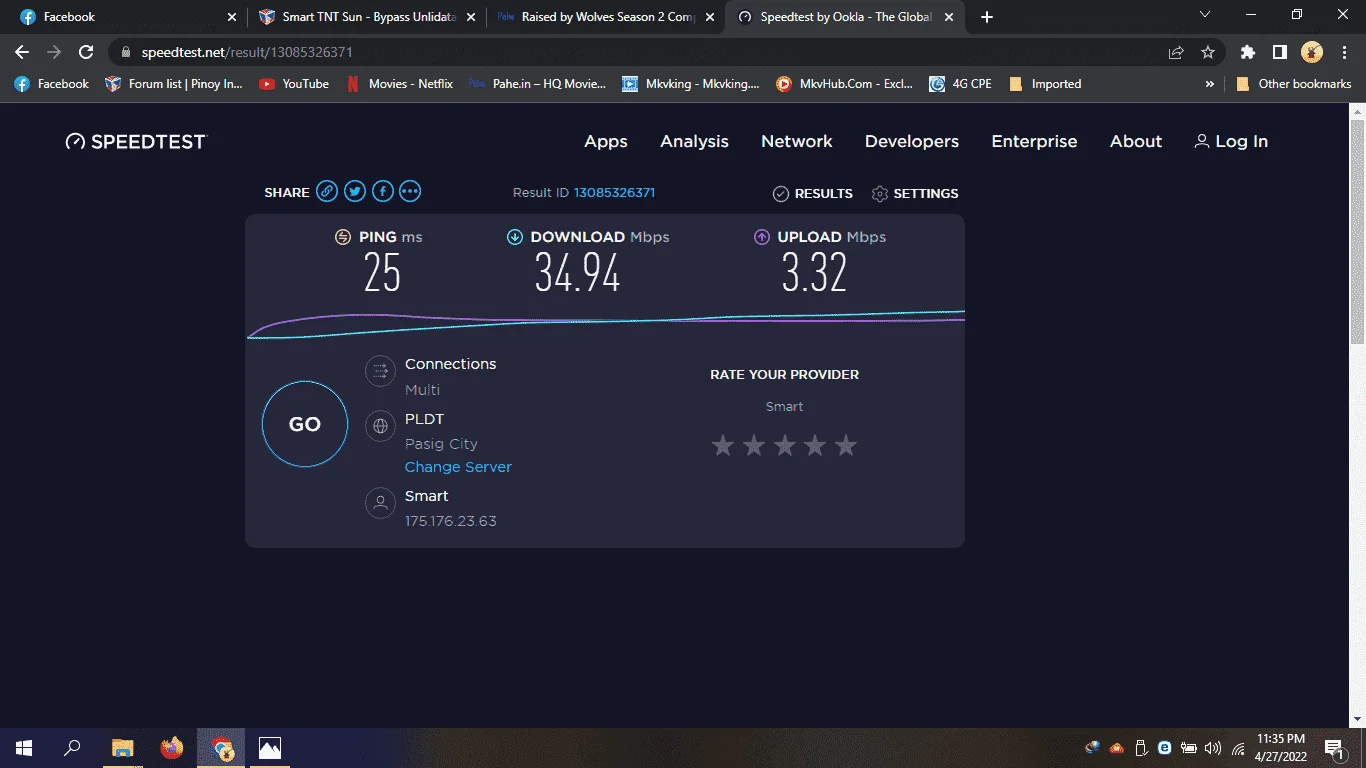
Task: Click the IP address 175.176.23.63
Action: [450, 521]
